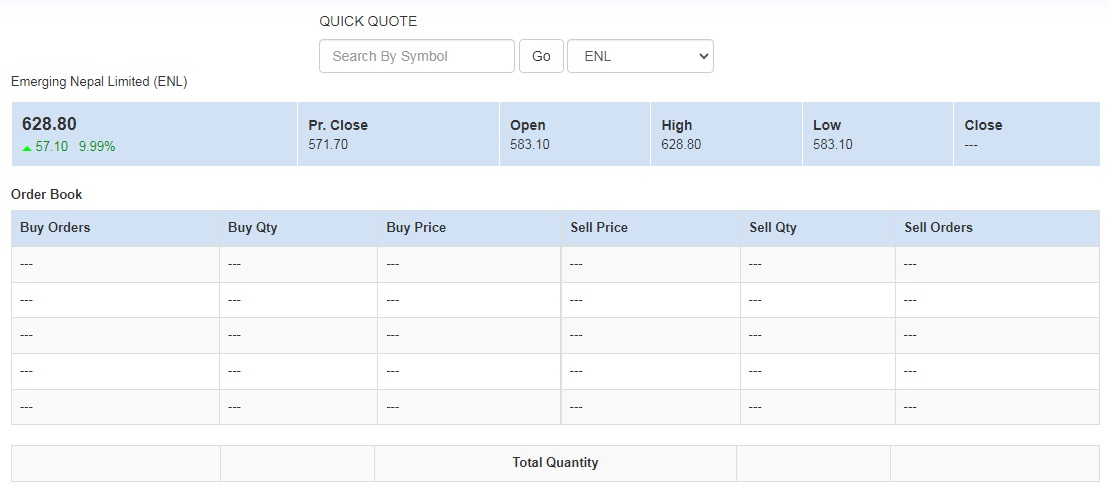
Task: Click the Emerging Nepal Limited (ENL) title
Action: pyautogui.click(x=99, y=82)
